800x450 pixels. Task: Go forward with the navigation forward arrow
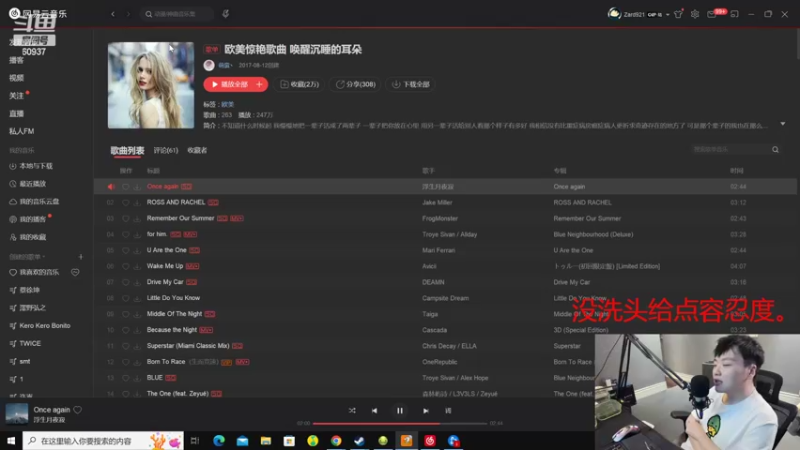129,14
